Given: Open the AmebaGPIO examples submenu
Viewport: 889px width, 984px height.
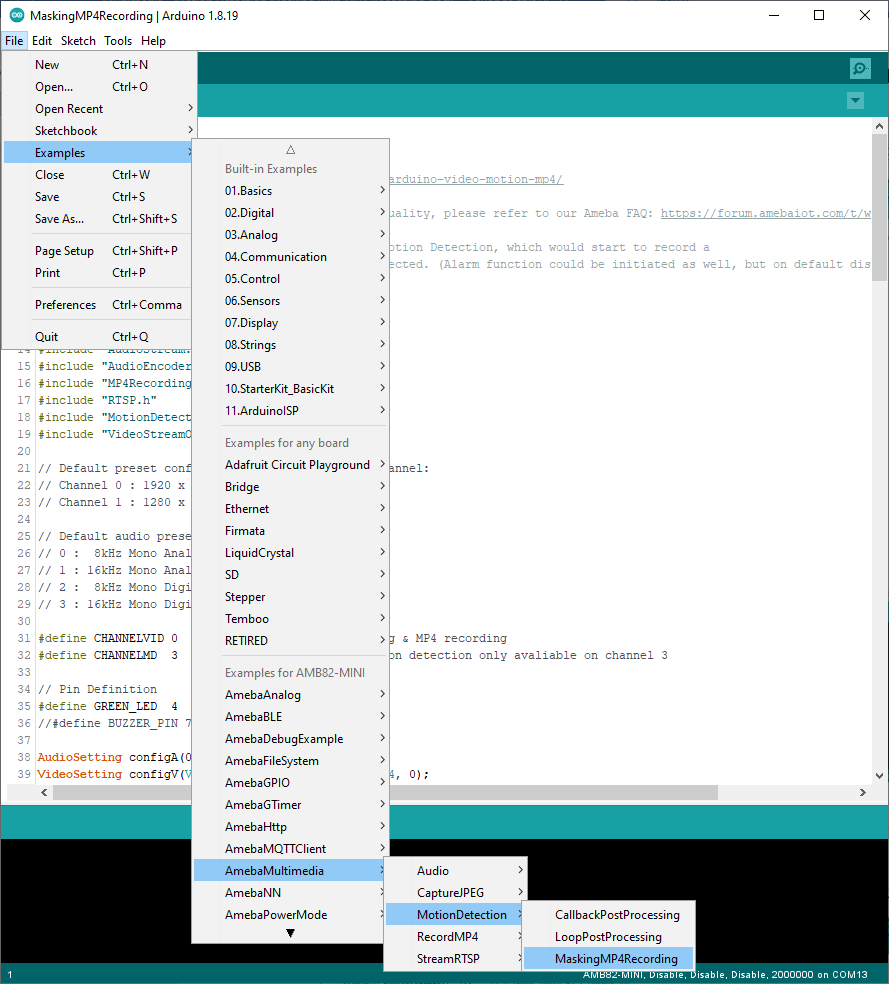Looking at the screenshot, I should 290,783.
